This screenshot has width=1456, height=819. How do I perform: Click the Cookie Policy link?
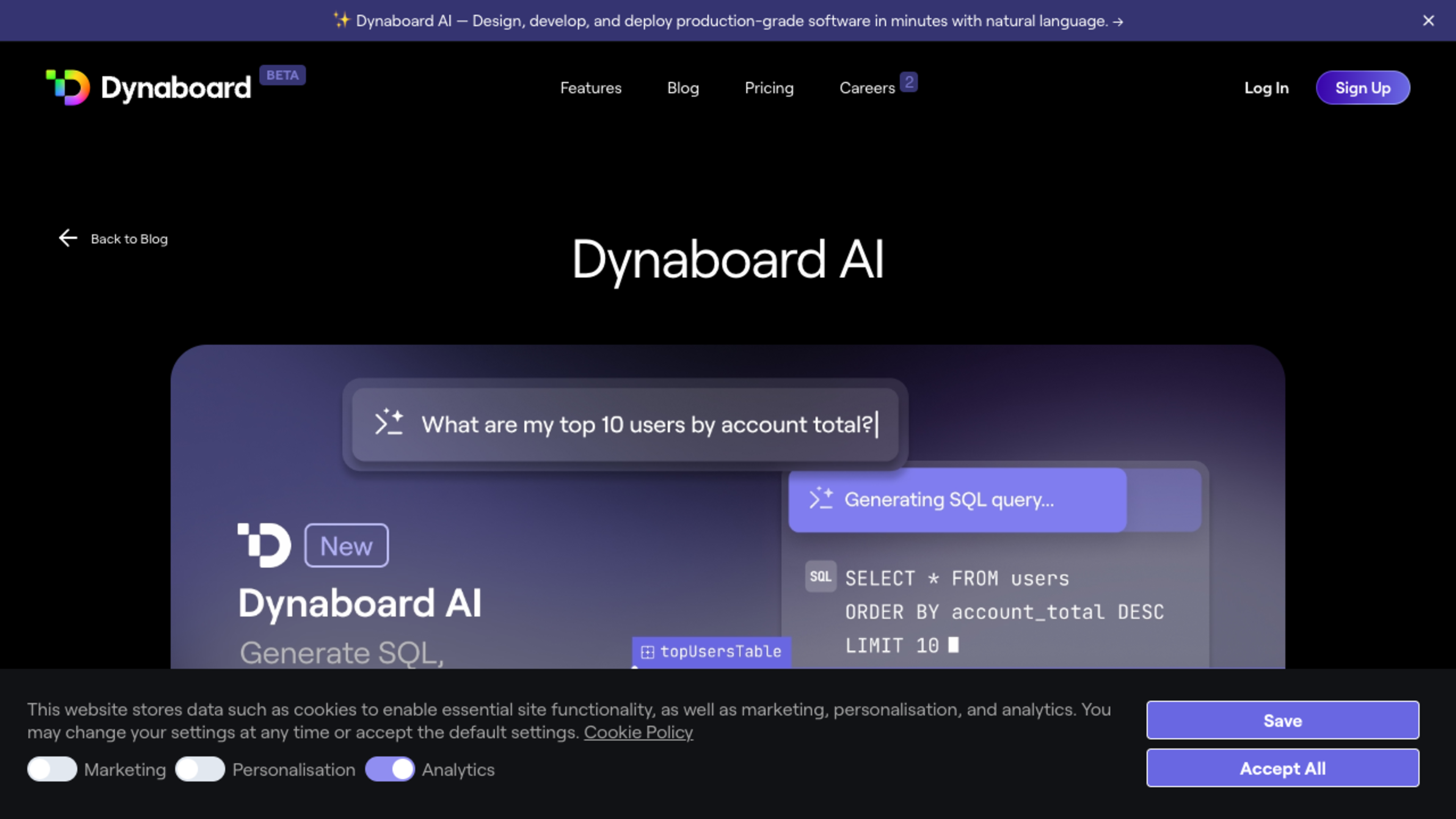tap(638, 732)
